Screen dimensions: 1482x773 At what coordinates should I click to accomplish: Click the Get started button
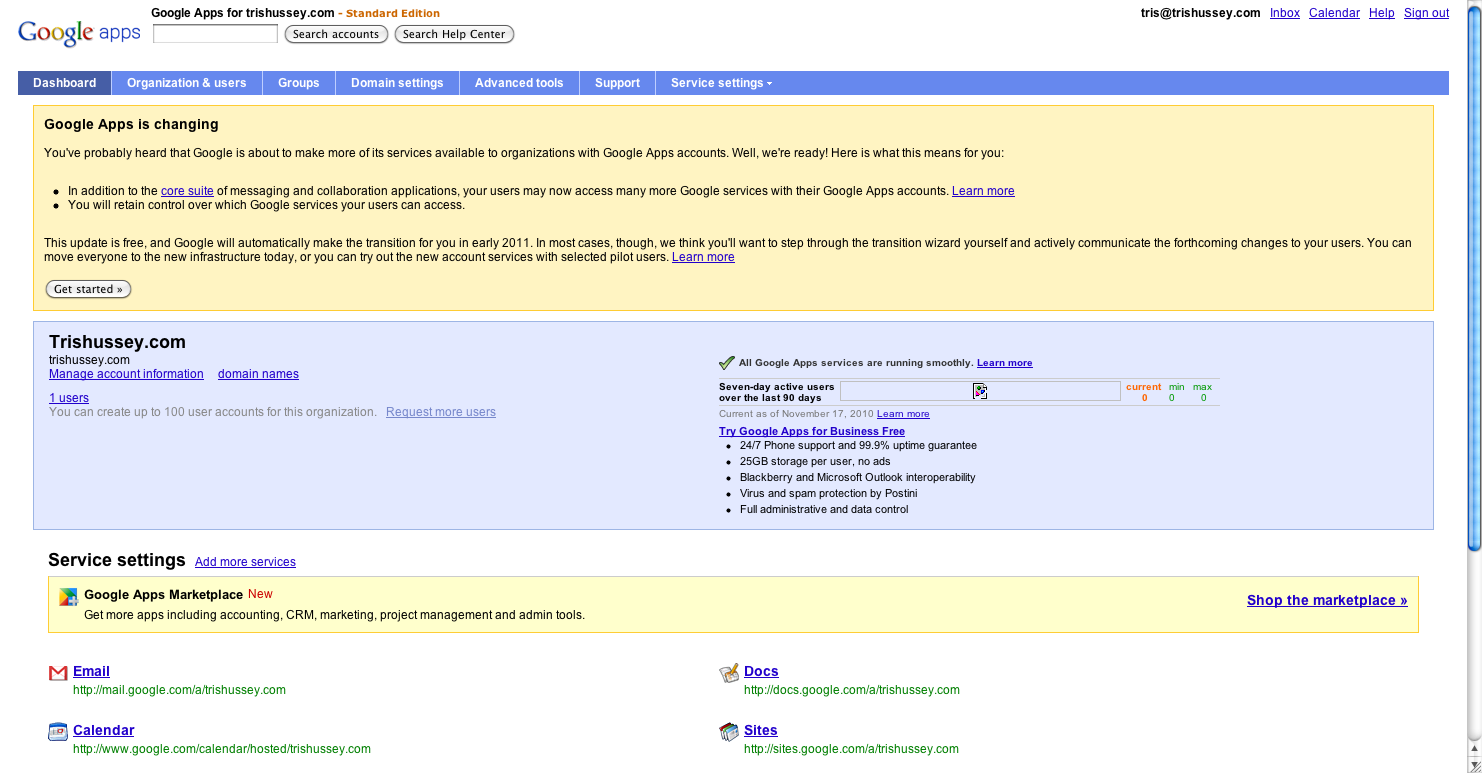point(88,289)
